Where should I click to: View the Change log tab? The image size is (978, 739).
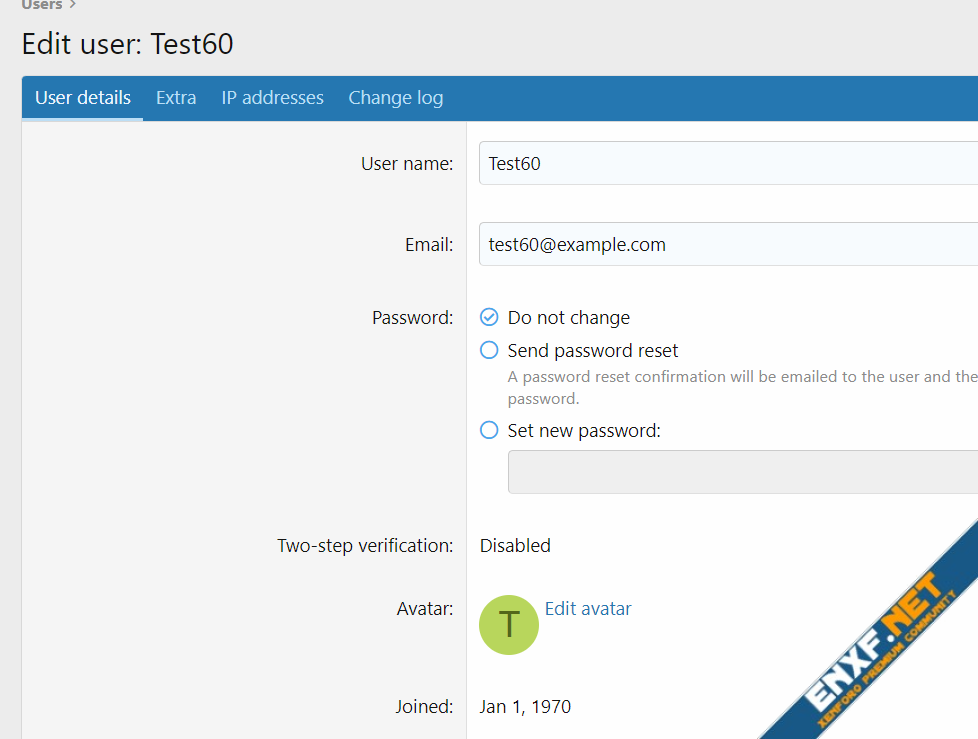395,98
